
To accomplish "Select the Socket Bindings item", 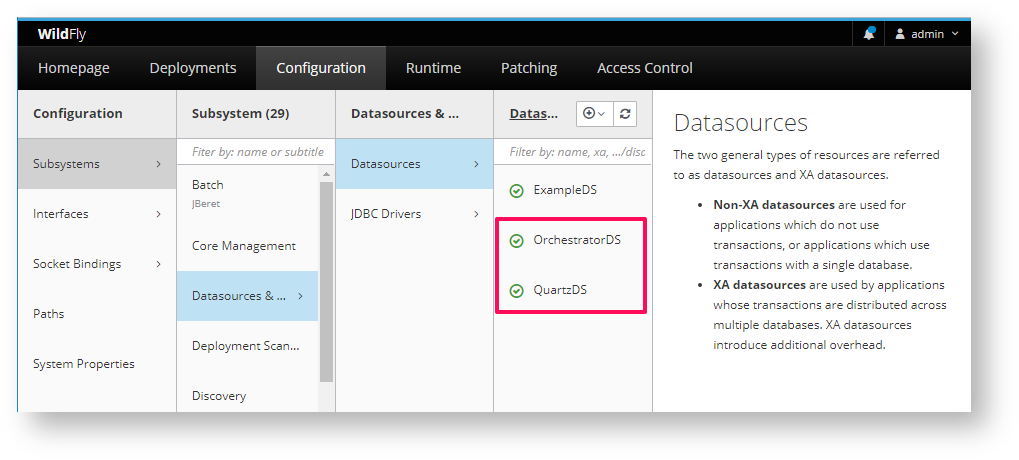I will click(x=97, y=264).
